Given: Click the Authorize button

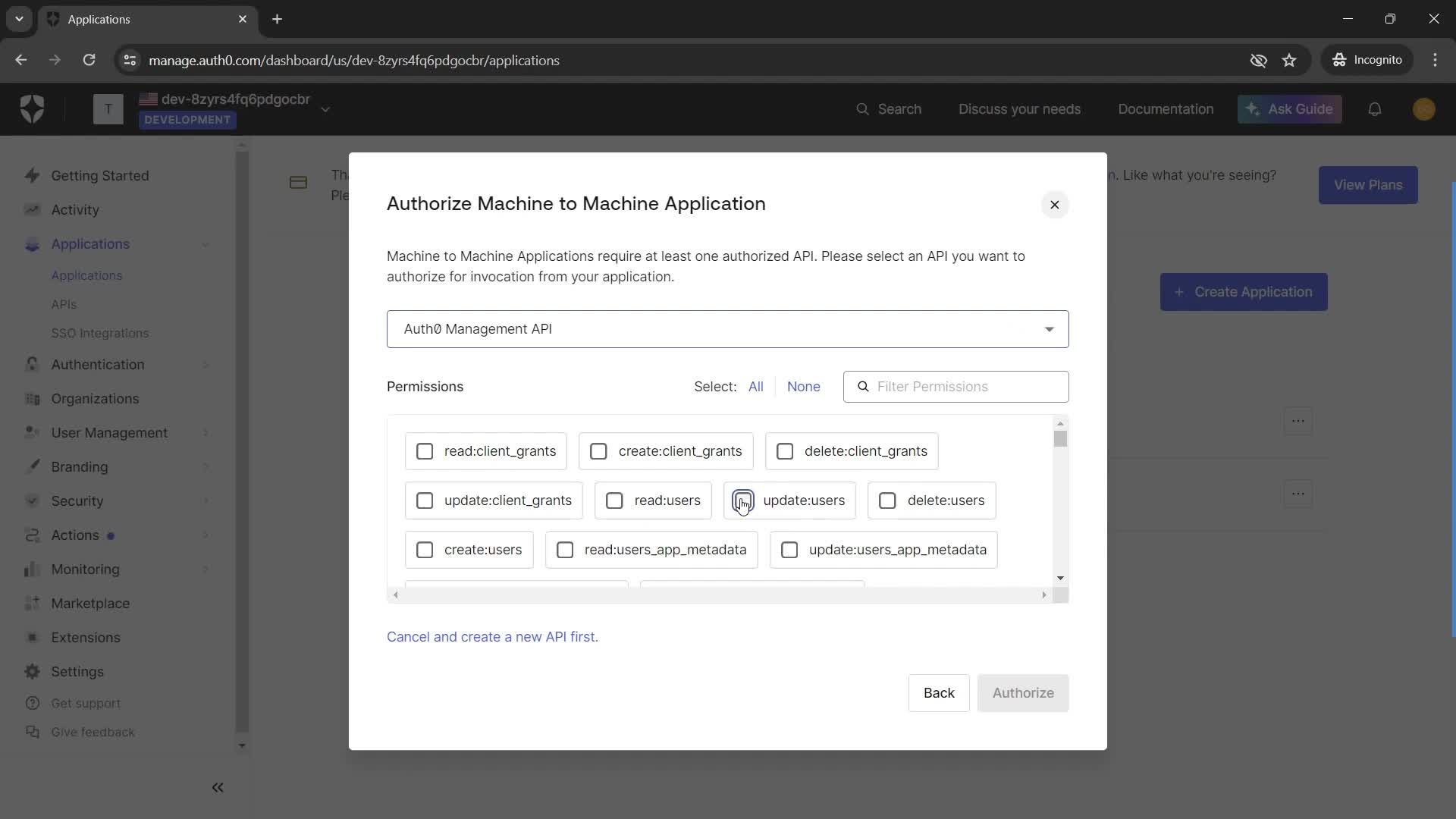Looking at the screenshot, I should point(1023,693).
